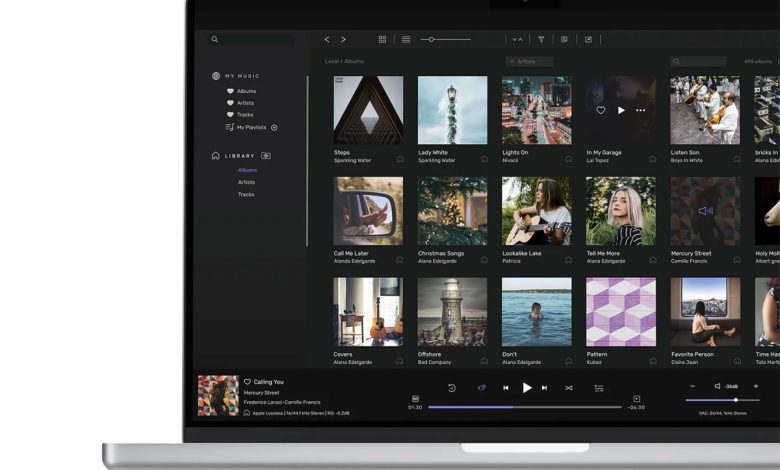Open the Lady White album cover
780x470 pixels.
pyautogui.click(x=452, y=110)
